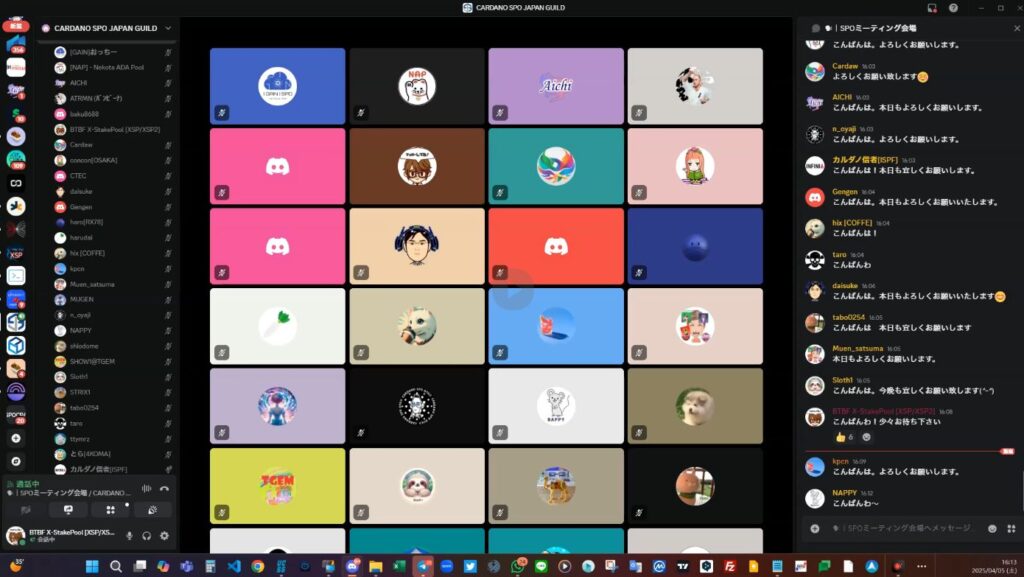Screen dimensions: 1024x577
Task: Add a server with plus icon
Action: pos(16,438)
